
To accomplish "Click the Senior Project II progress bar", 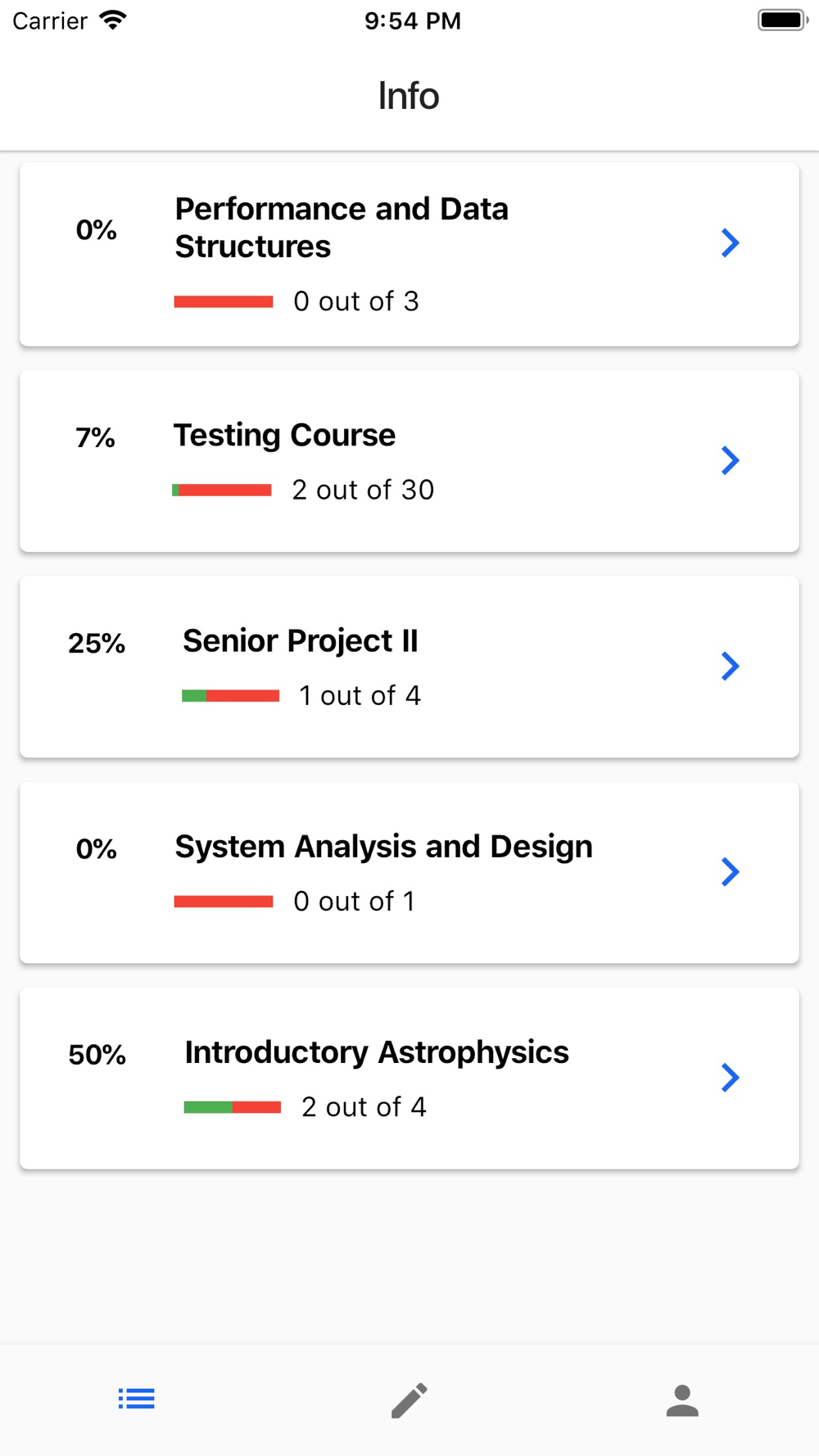I will tap(231, 696).
